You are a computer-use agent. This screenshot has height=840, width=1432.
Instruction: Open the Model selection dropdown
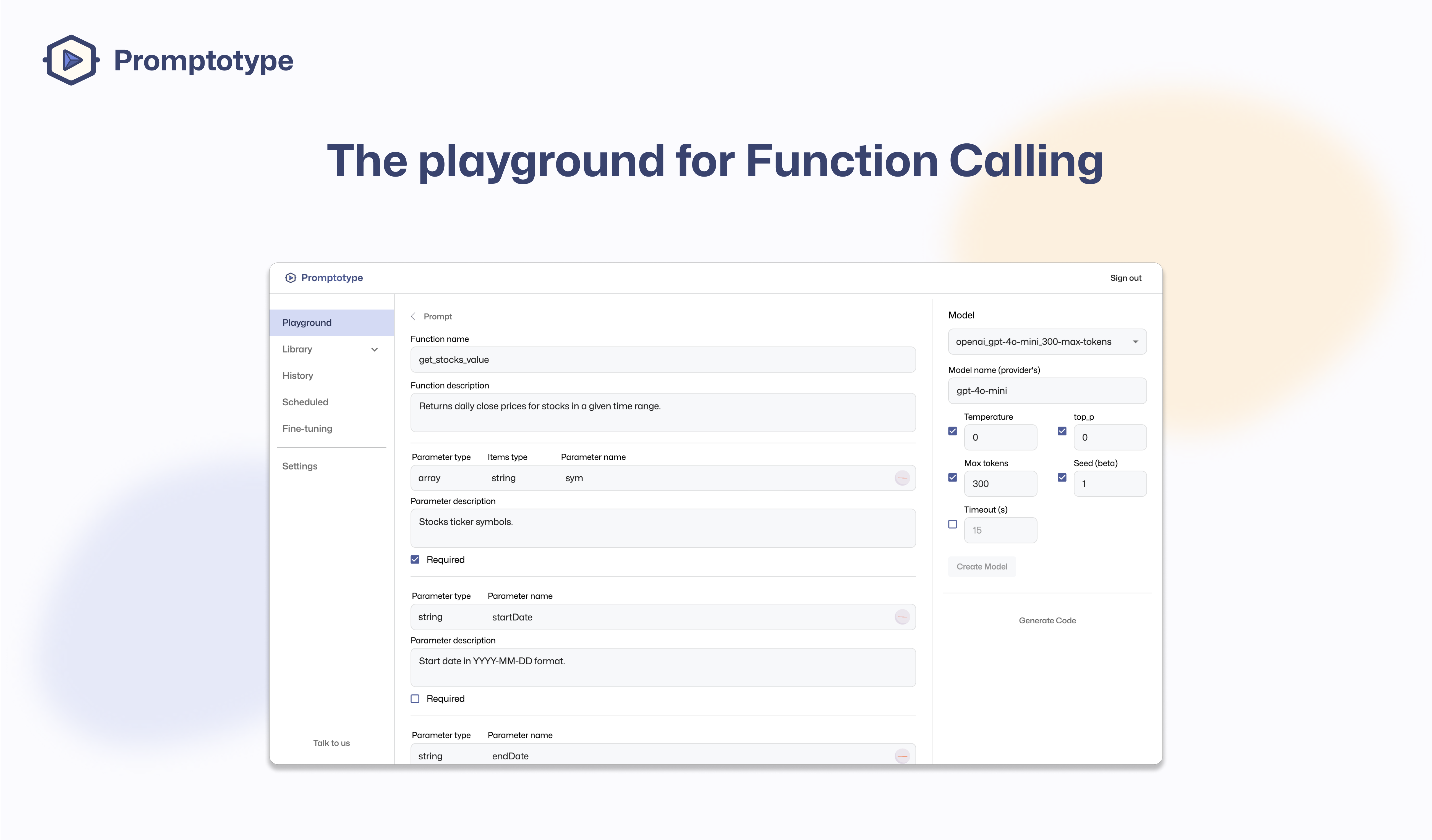[1047, 342]
